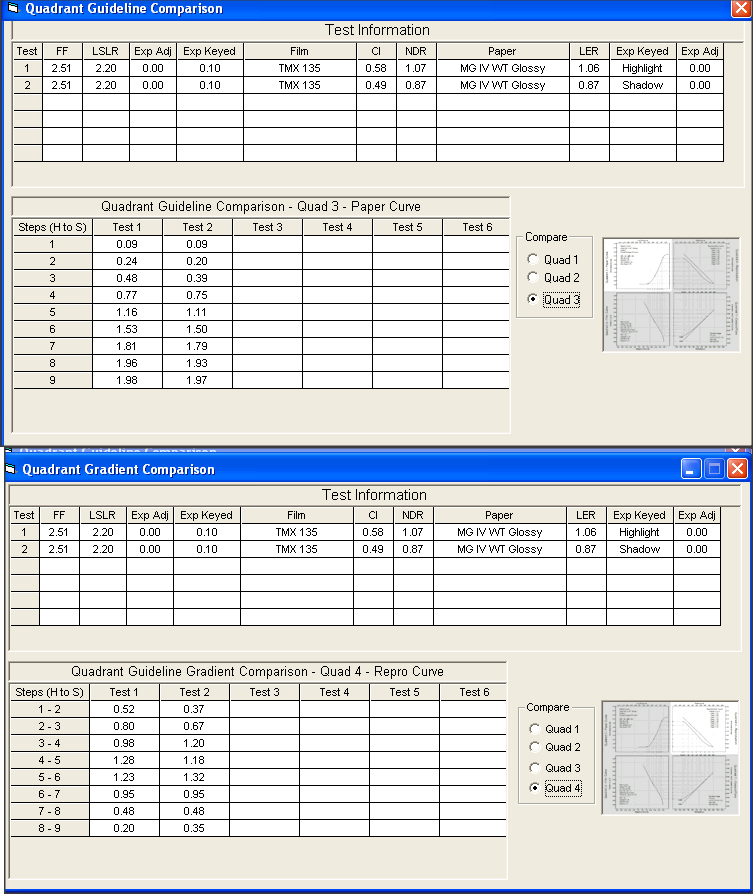Viewport: 753px width, 896px height.
Task: Select Quad 1 in Gradient Comparison window
Action: pos(535,729)
